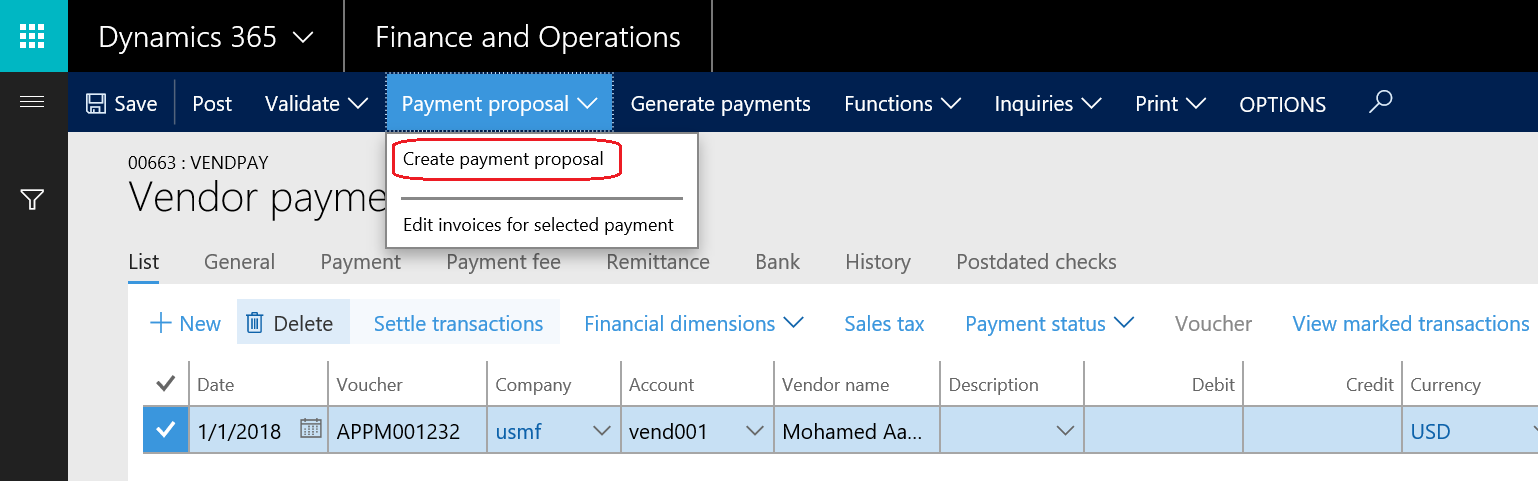
Task: Select the List tab
Action: point(144,262)
